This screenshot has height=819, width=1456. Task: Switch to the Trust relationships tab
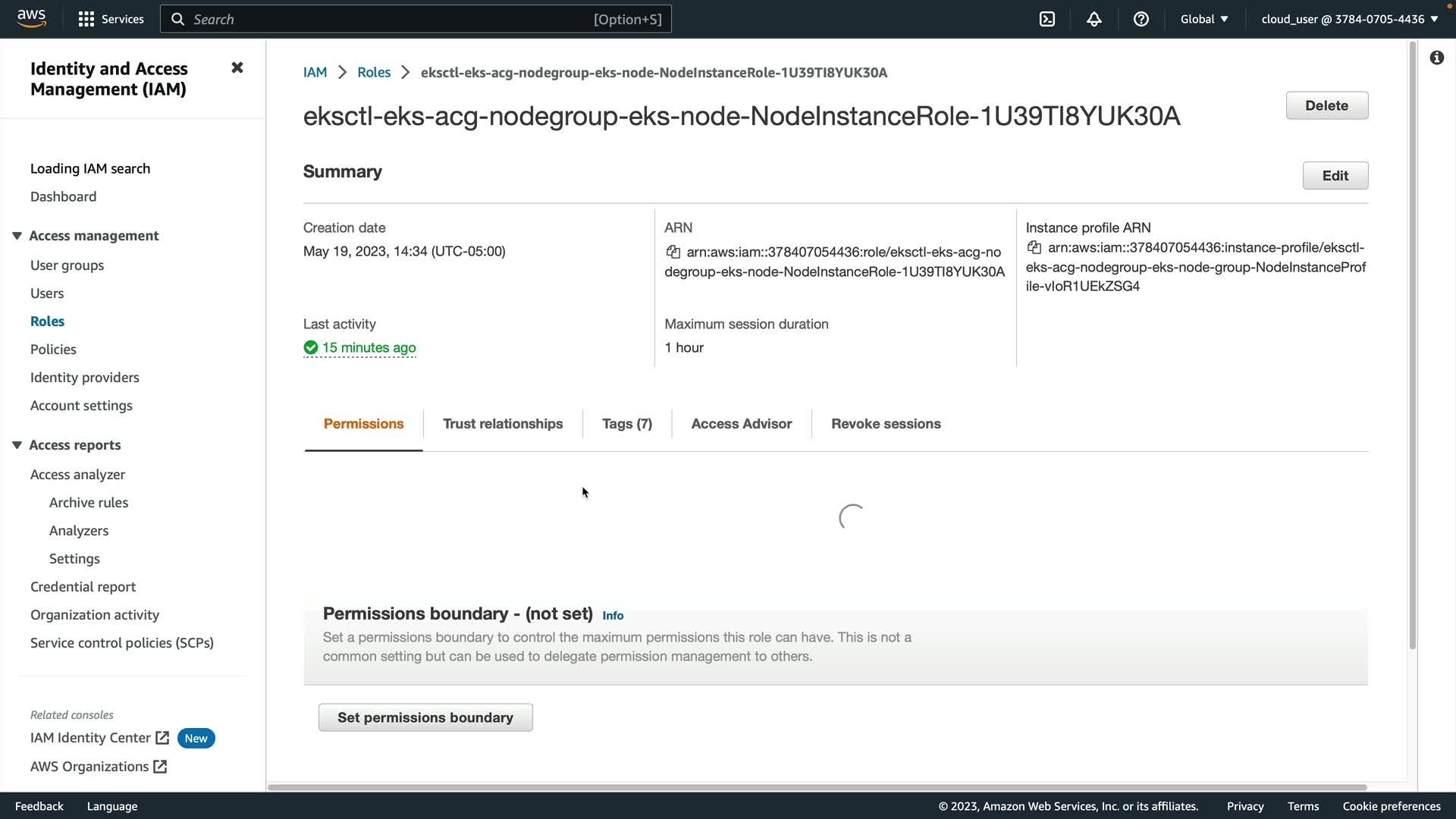[x=502, y=424]
